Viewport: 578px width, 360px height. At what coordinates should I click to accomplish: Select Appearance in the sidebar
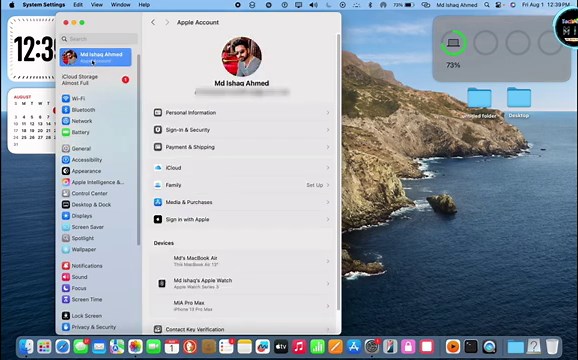pos(81,171)
